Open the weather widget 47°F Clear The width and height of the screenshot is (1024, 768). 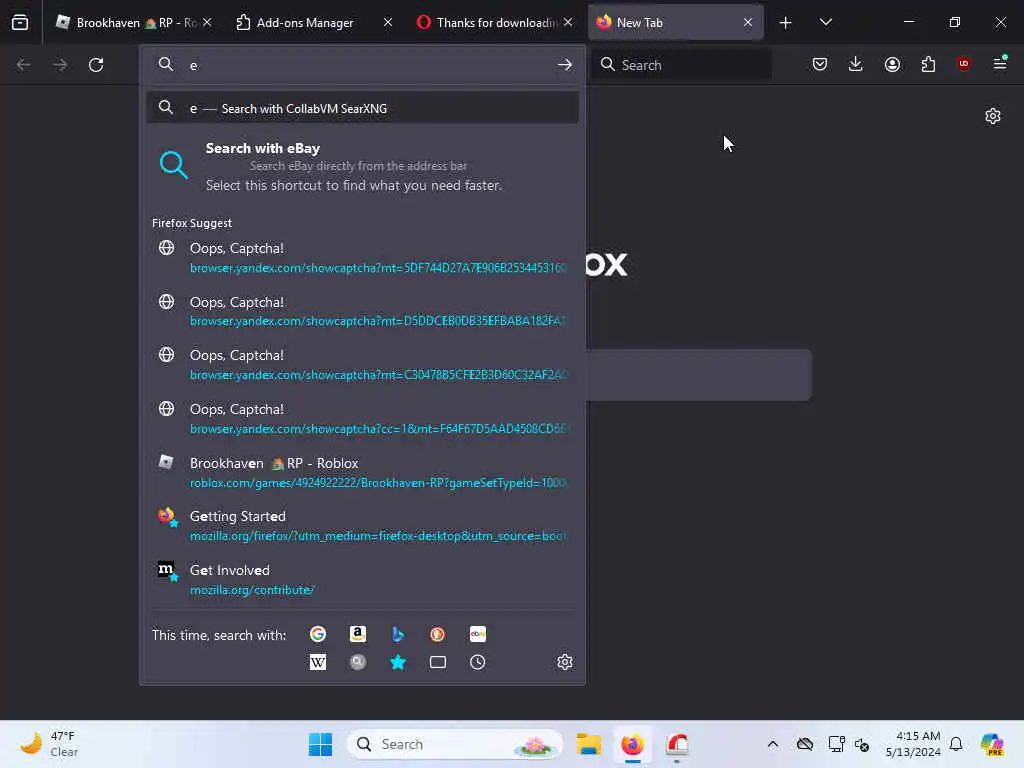pos(48,744)
